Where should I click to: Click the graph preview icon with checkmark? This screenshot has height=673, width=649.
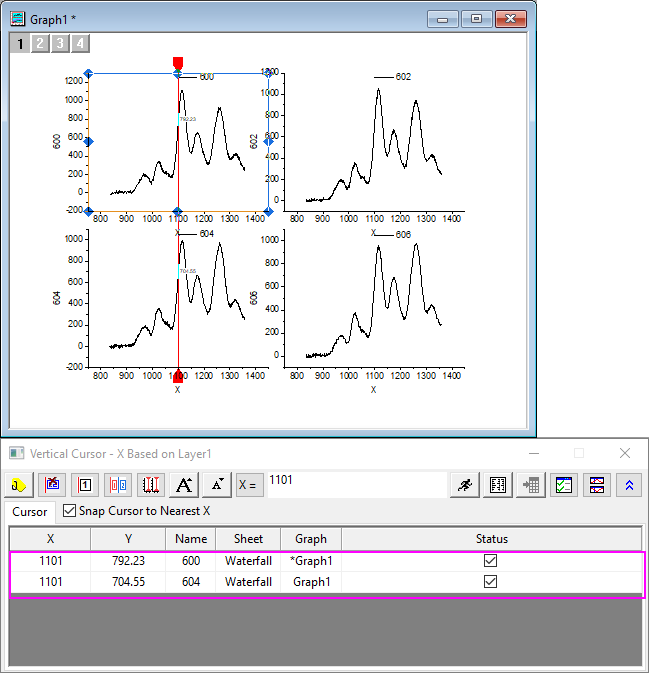[x=564, y=485]
